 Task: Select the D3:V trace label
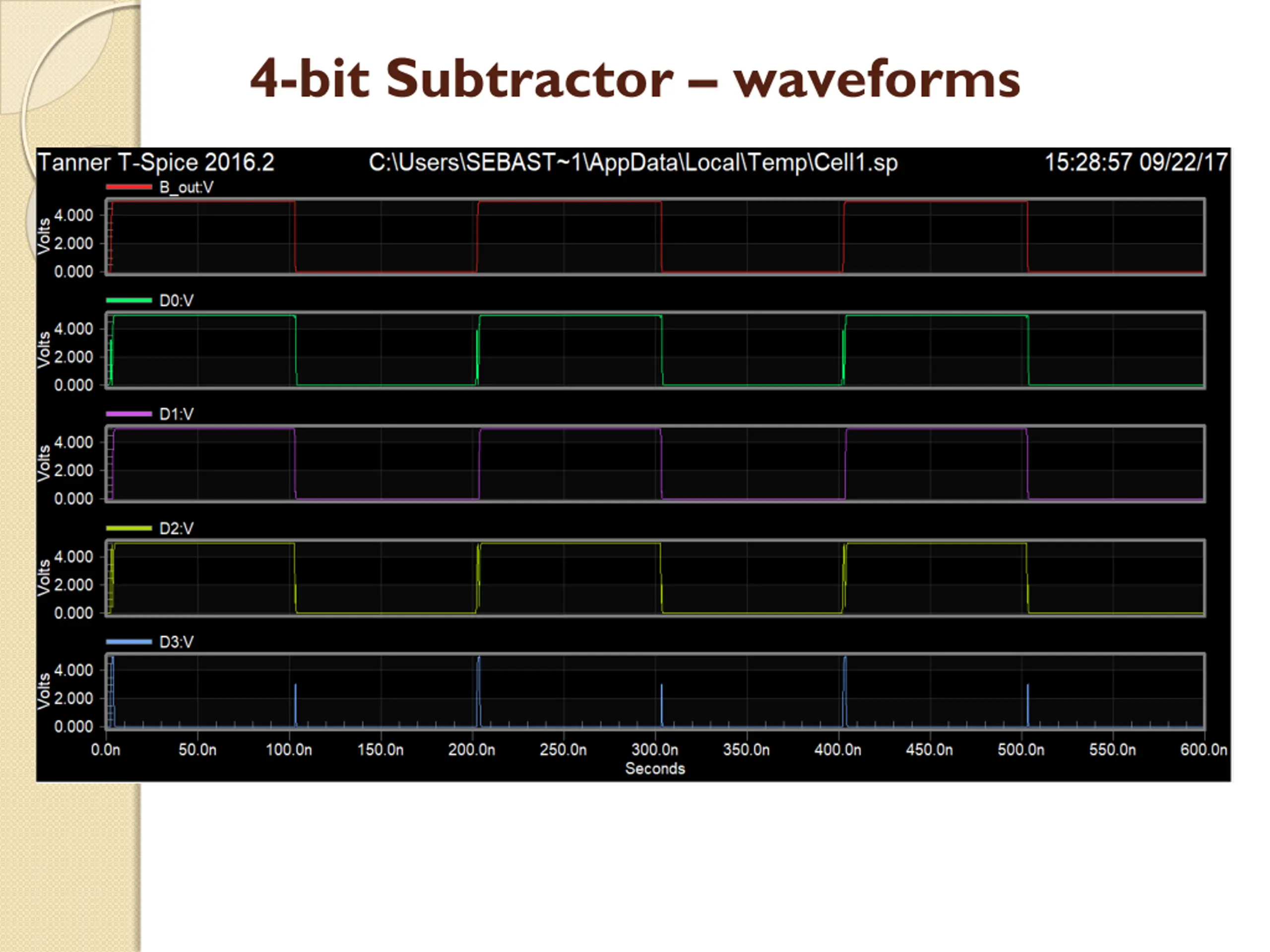point(176,642)
